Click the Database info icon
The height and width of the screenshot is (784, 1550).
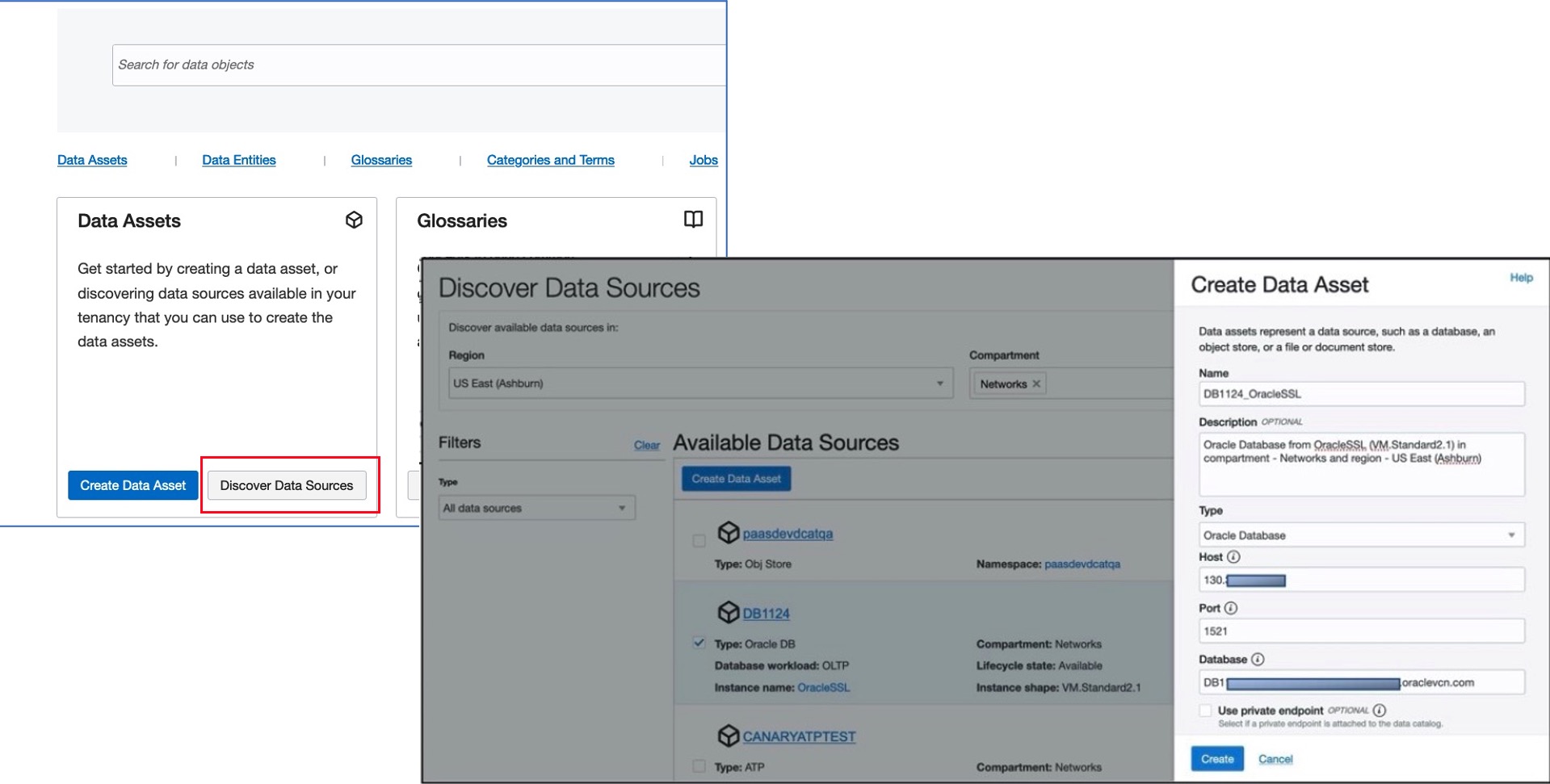point(1258,660)
